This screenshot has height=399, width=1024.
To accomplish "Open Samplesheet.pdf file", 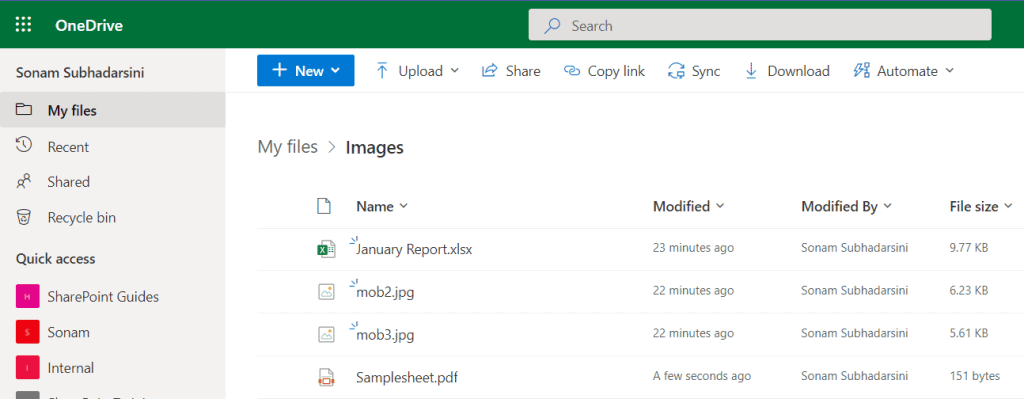I will click(x=406, y=377).
